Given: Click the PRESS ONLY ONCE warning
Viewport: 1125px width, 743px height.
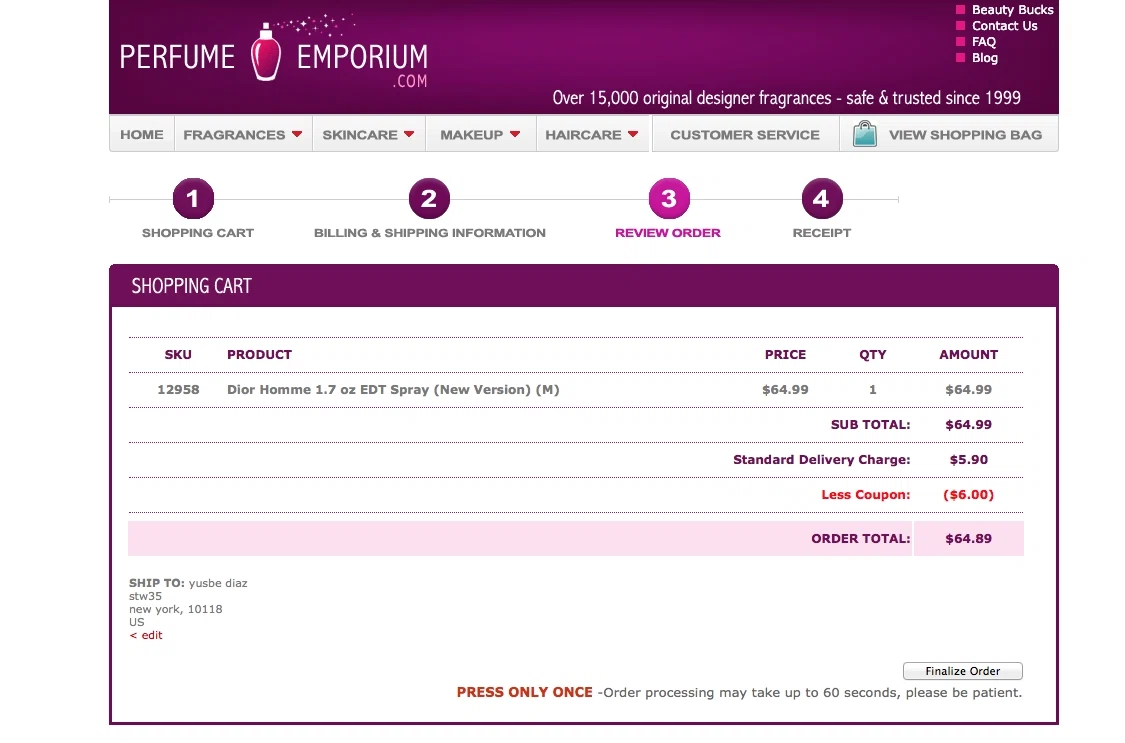Looking at the screenshot, I should pyautogui.click(x=524, y=692).
